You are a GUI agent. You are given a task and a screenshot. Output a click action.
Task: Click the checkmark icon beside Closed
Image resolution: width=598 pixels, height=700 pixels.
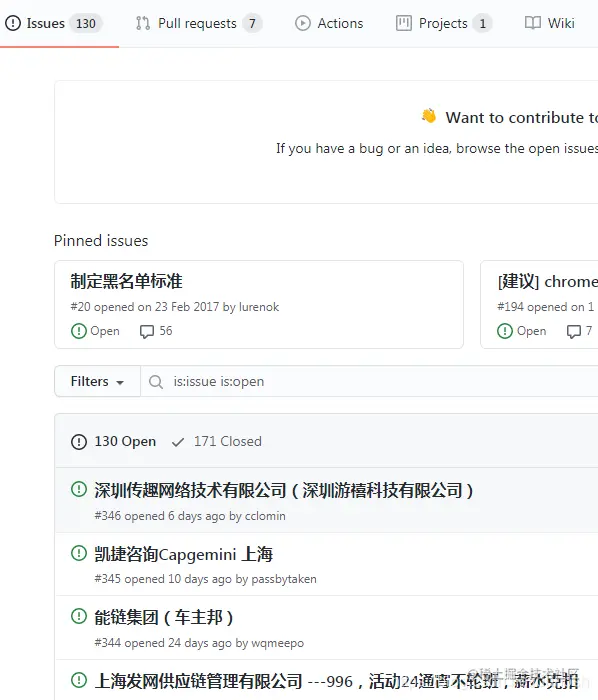[x=178, y=442]
